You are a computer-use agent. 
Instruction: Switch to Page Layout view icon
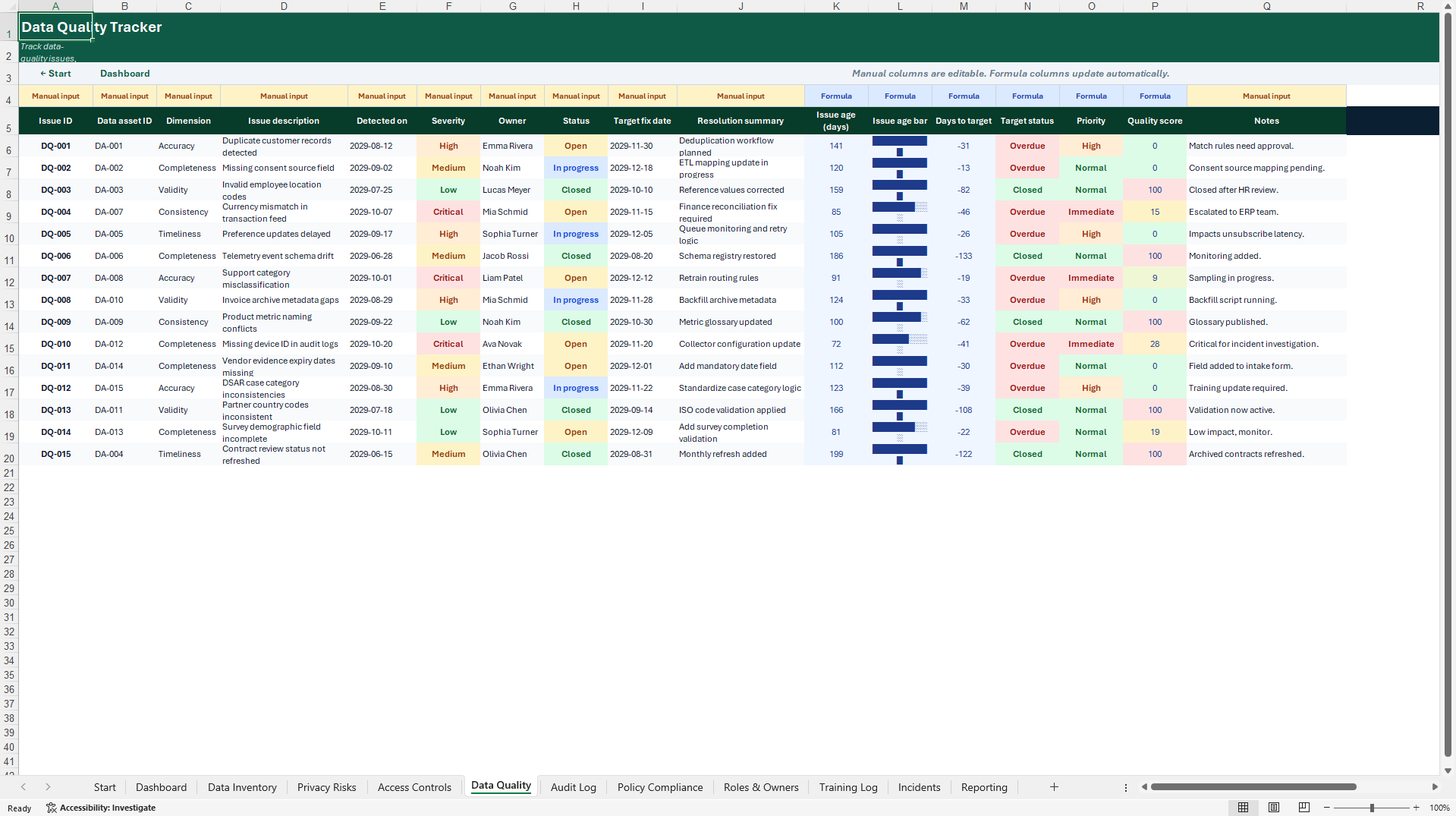click(x=1274, y=808)
